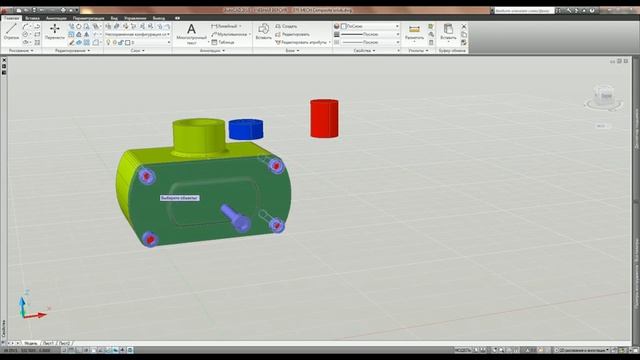The image size is (640, 360).
Task: Open the Свойства vertical palette label
Action: pyautogui.click(x=4, y=329)
